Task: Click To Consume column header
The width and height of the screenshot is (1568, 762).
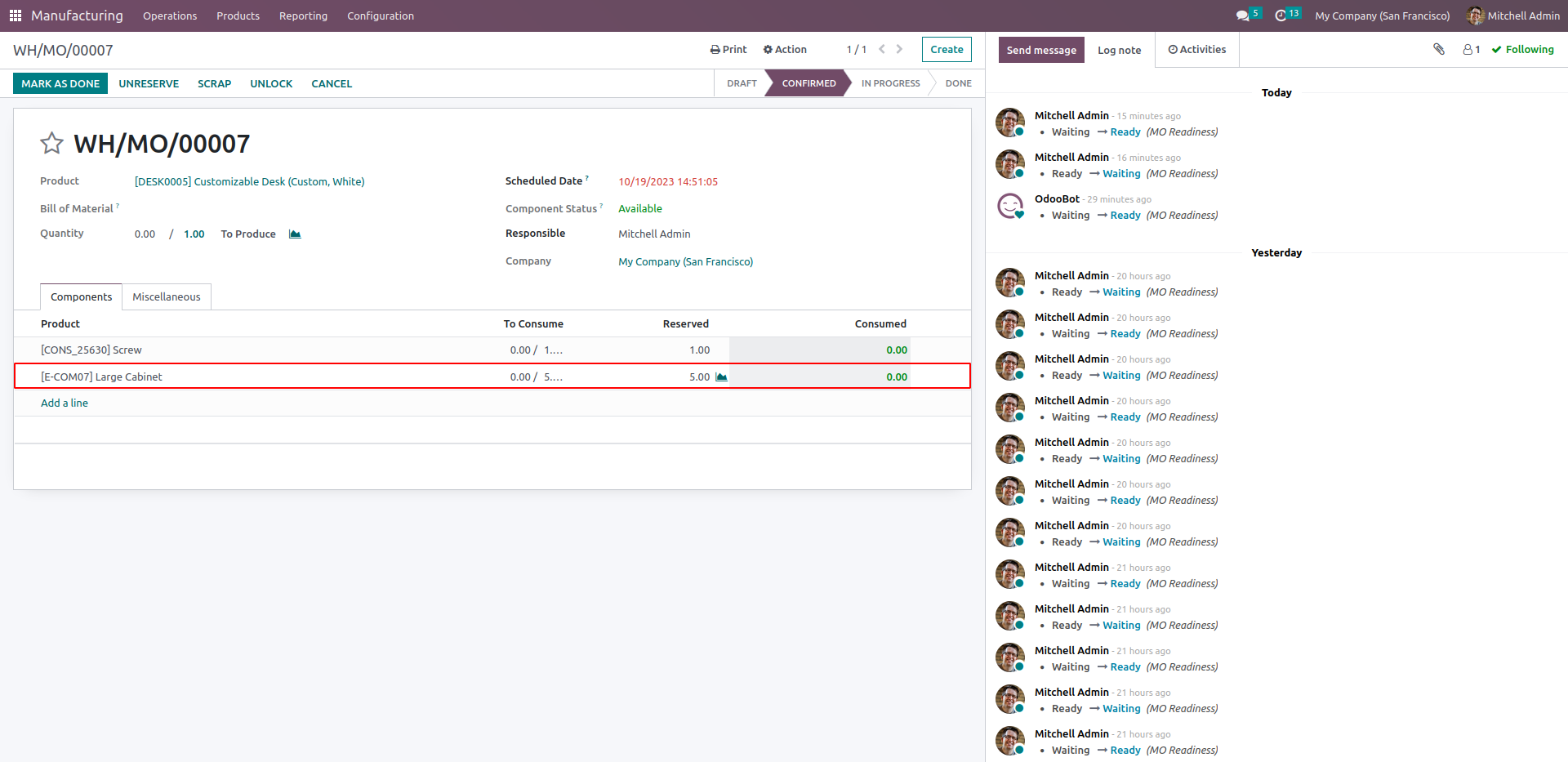Action: tap(533, 323)
